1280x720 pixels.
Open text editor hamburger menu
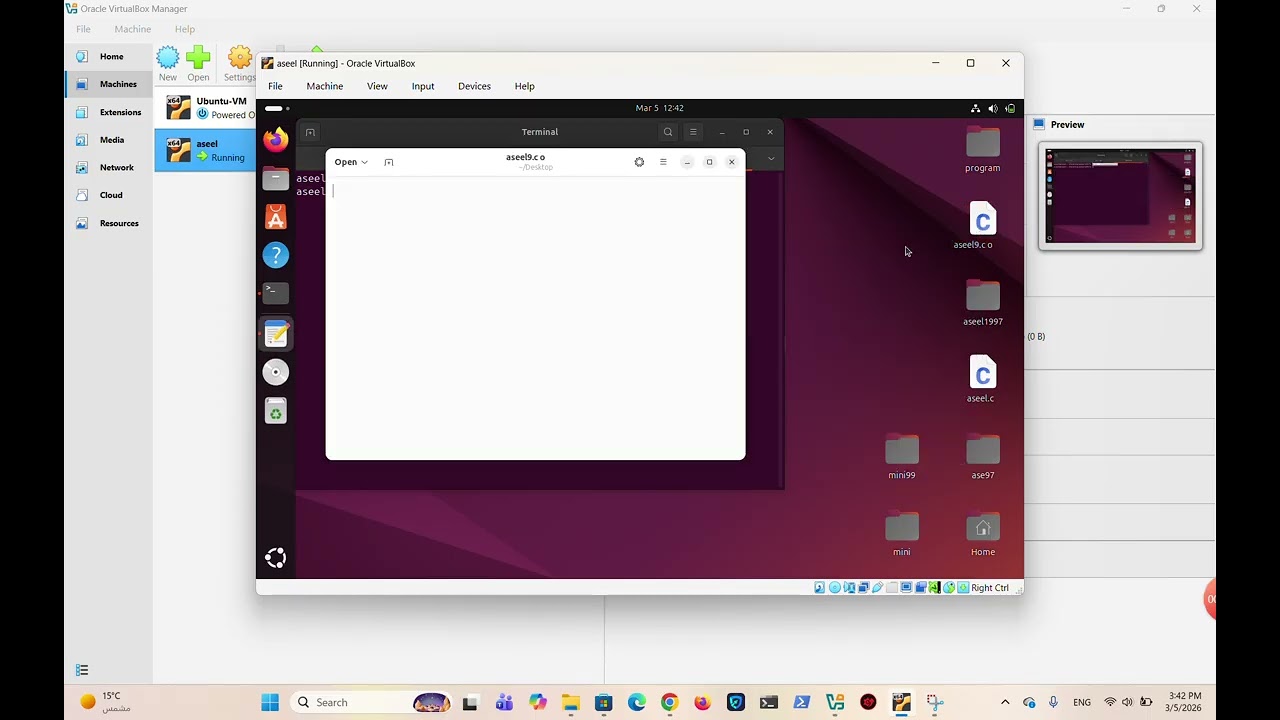pos(663,162)
